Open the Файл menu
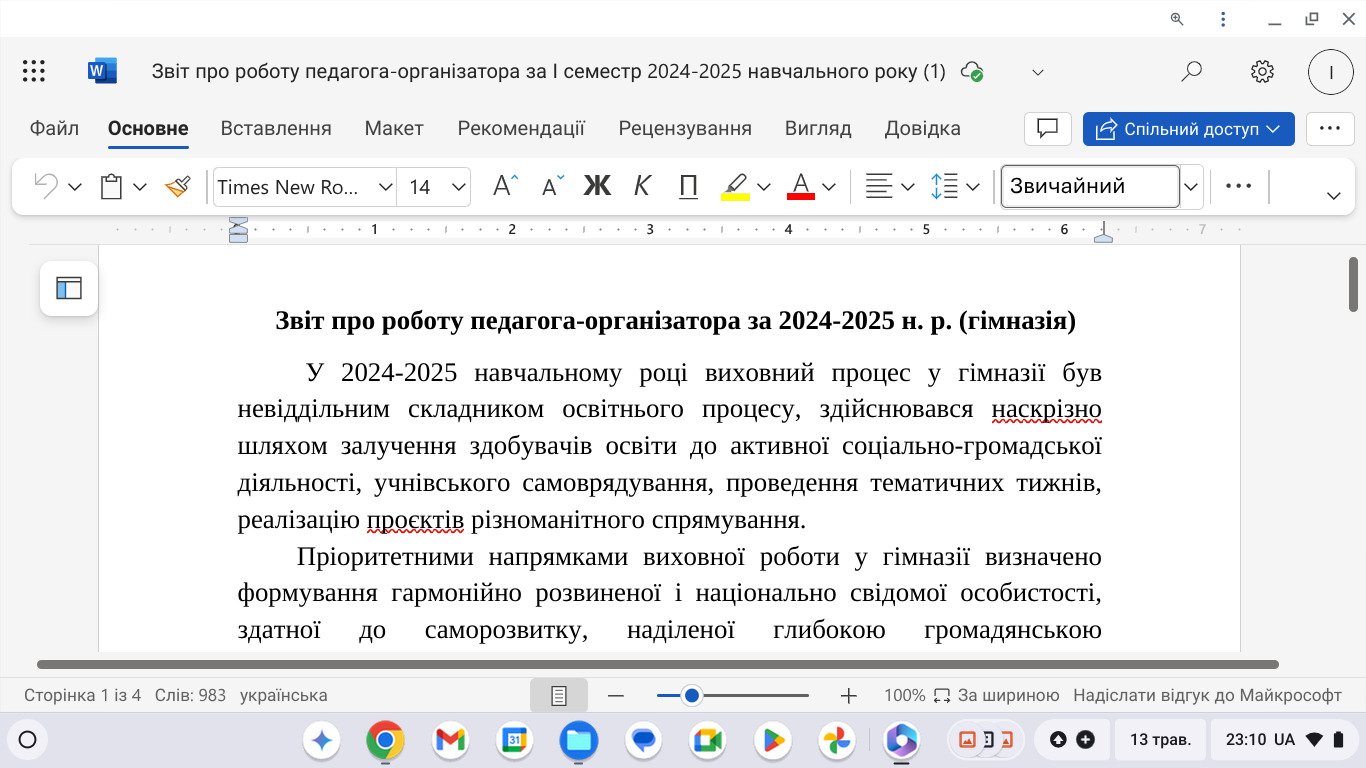The image size is (1366, 768). (x=54, y=128)
